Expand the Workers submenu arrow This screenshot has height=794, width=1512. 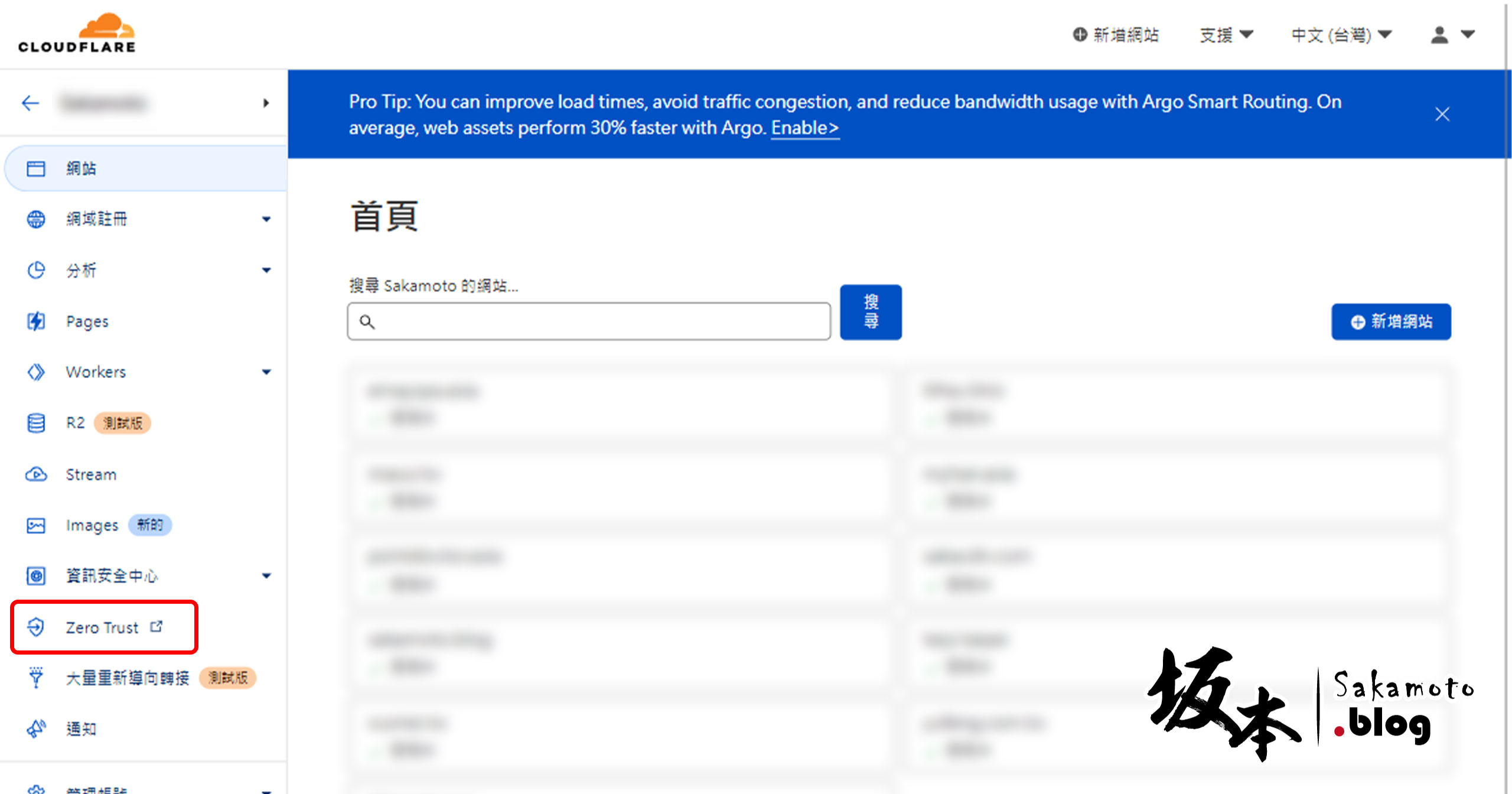[x=266, y=372]
